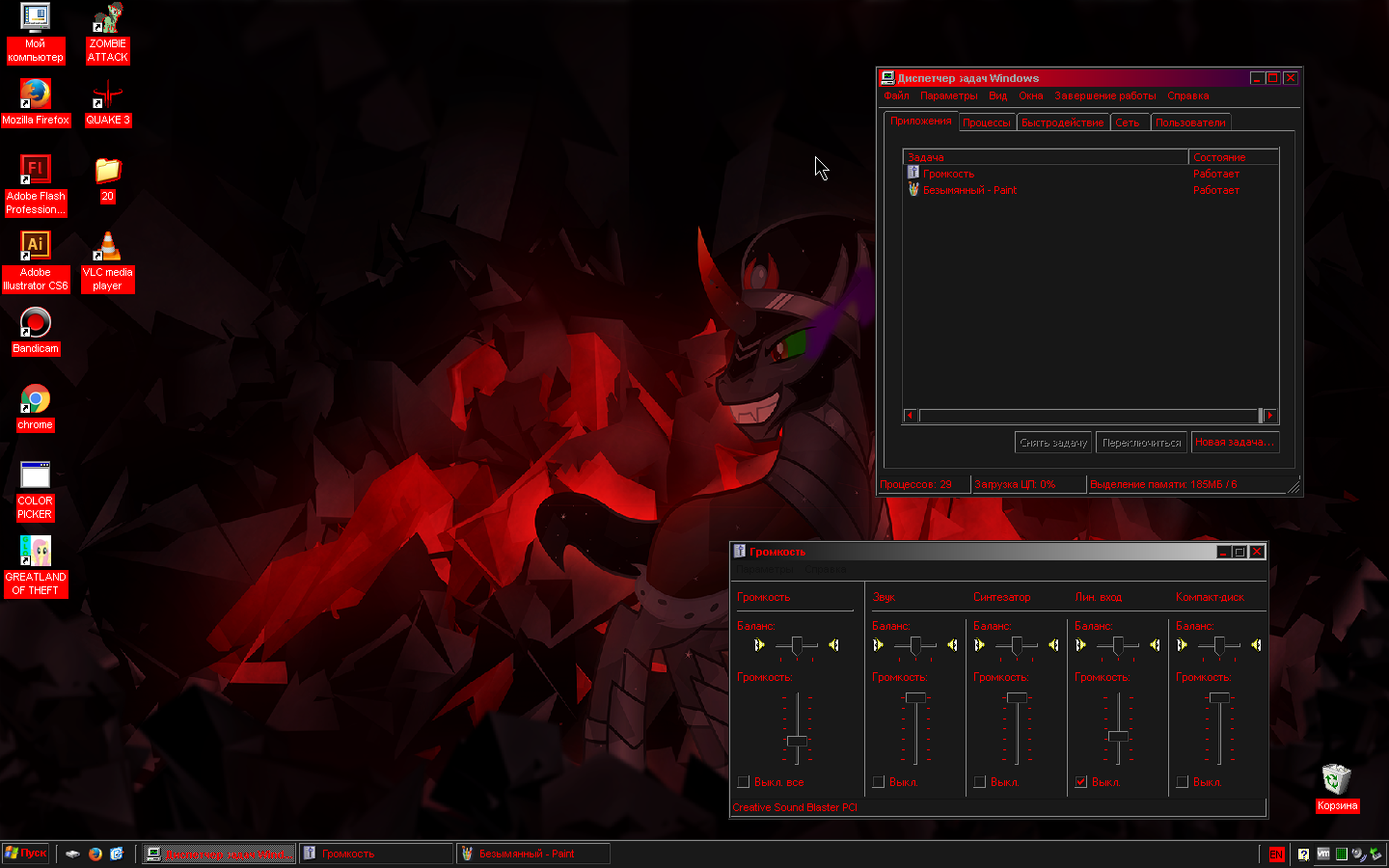This screenshot has height=868, width=1389.
Task: Mute the Звук channel checkbox
Action: click(x=878, y=782)
